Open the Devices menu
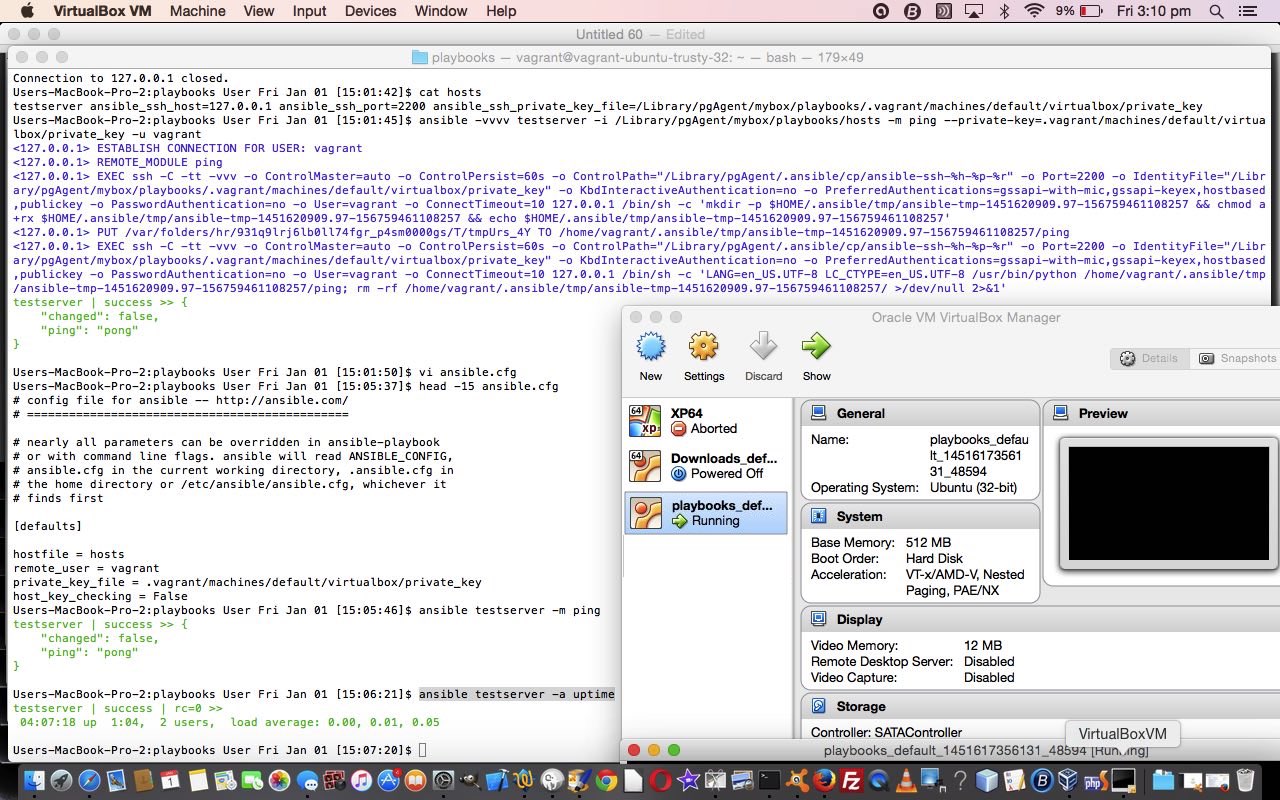The image size is (1280, 800). (370, 11)
